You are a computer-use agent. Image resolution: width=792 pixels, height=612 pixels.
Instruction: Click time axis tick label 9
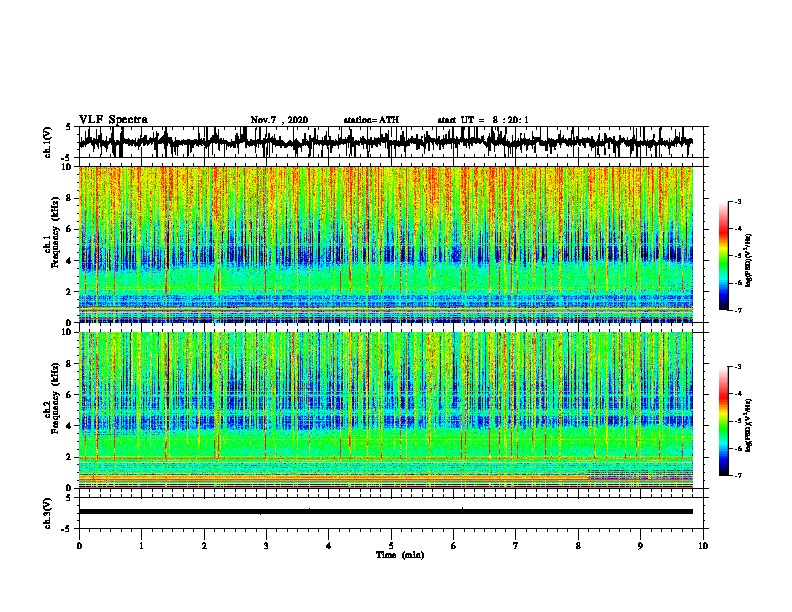(x=640, y=546)
